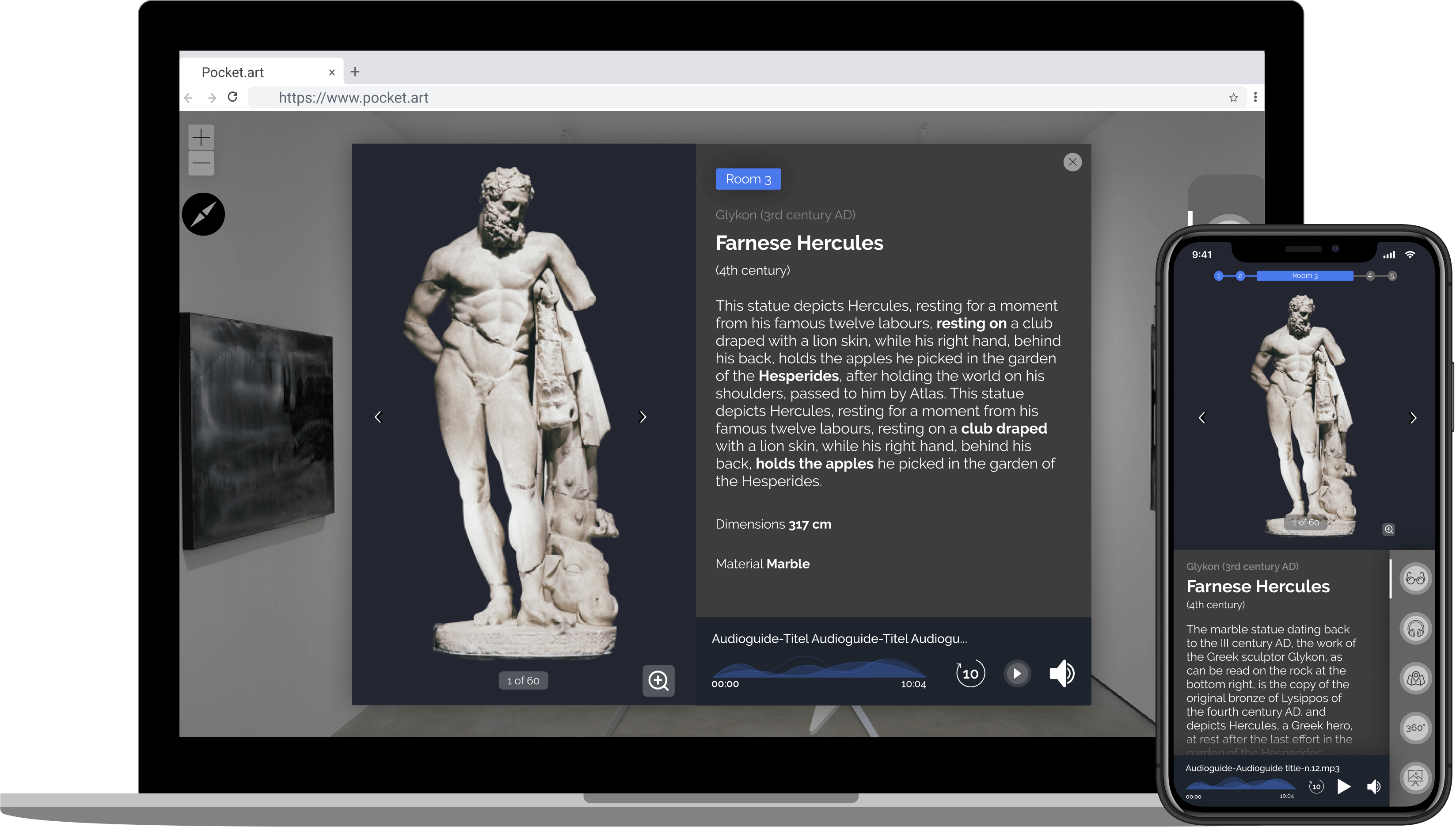Viewport: 1456px width, 827px height.
Task: Tap the magnifier zoom icon on phone
Action: pyautogui.click(x=1388, y=530)
